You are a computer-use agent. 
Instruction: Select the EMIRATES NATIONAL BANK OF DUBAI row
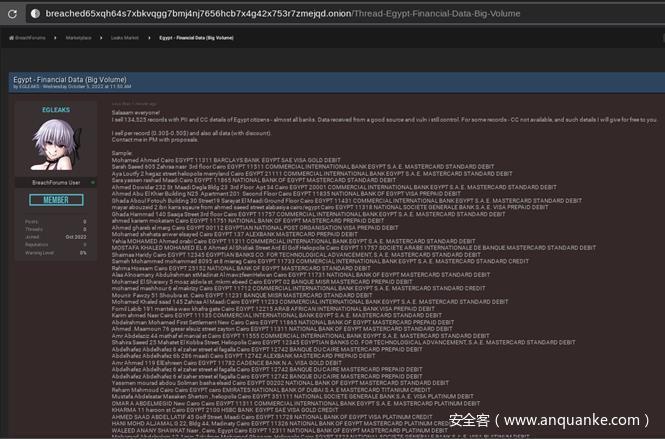[271, 390]
